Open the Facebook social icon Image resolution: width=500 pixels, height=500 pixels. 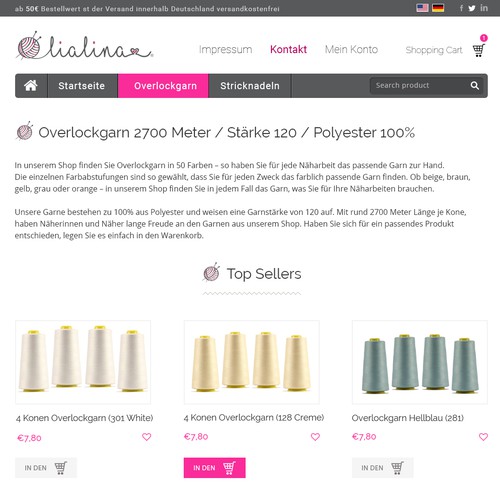click(x=461, y=8)
